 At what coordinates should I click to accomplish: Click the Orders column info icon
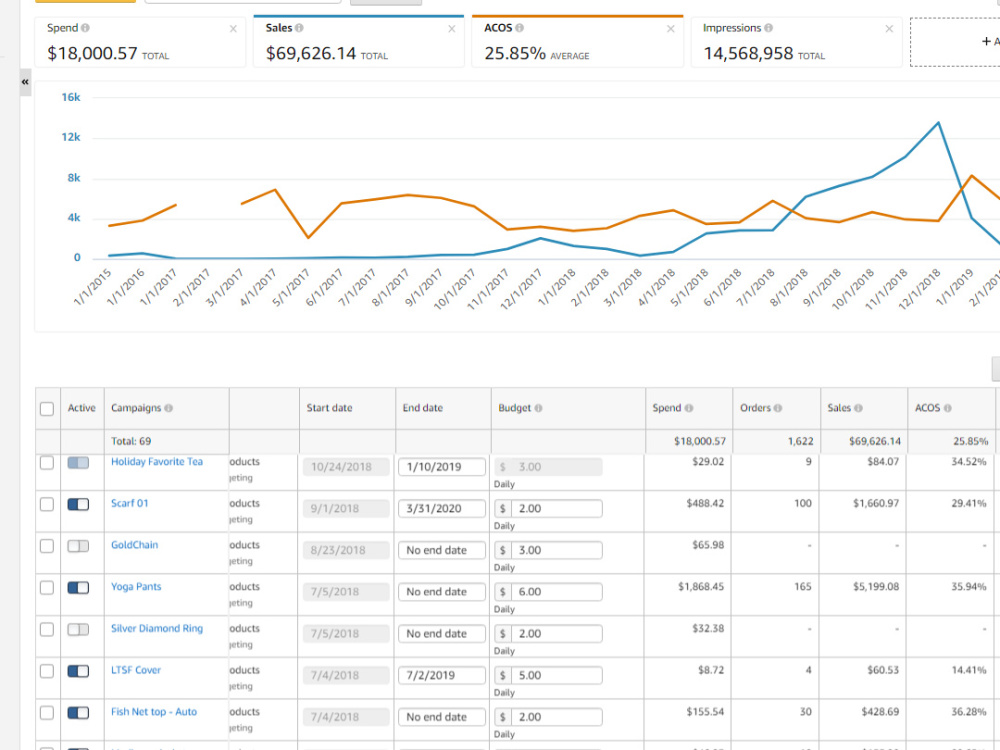point(778,408)
